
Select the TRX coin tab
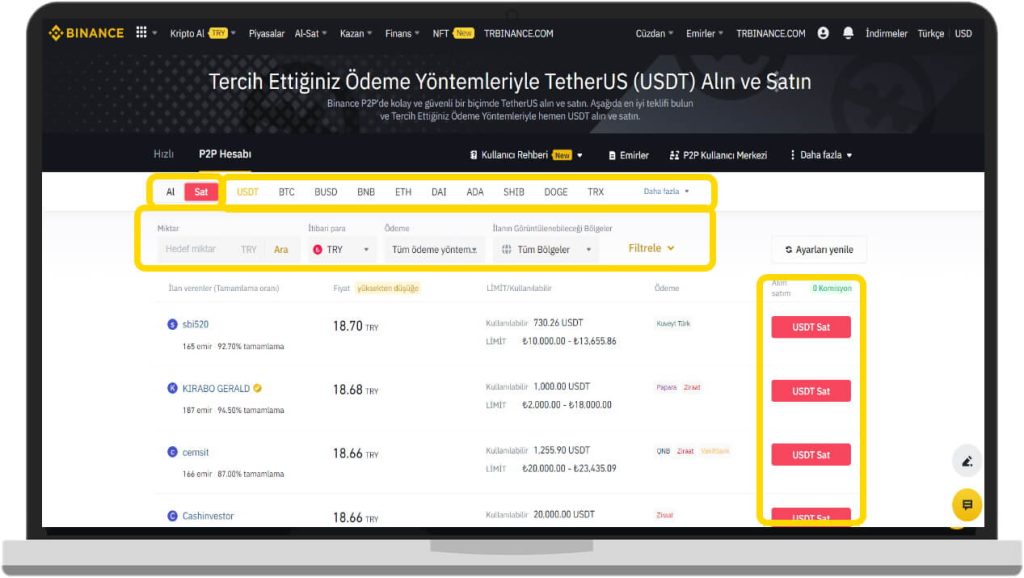pos(596,192)
